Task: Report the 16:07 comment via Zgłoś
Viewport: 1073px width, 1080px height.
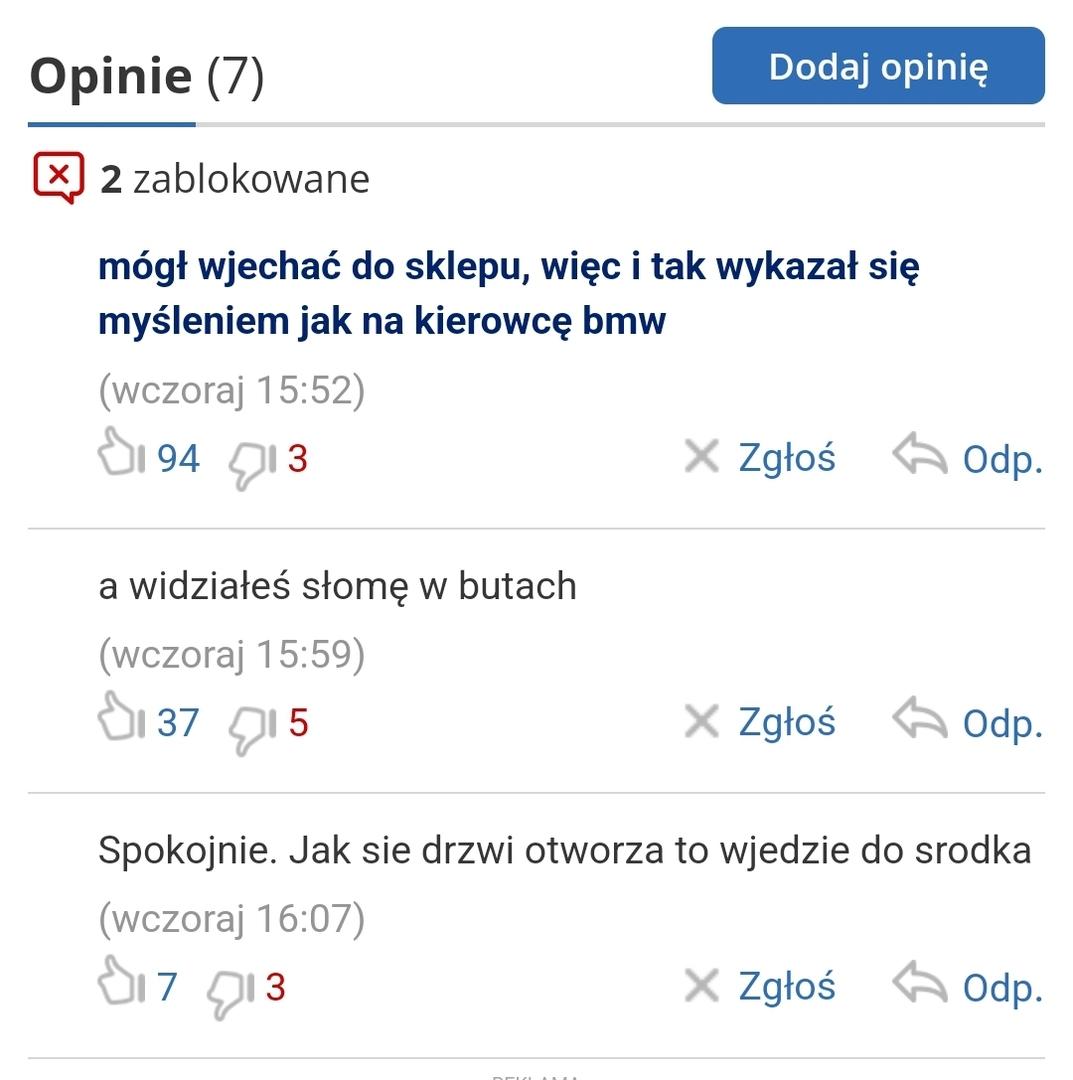Action: [x=787, y=985]
